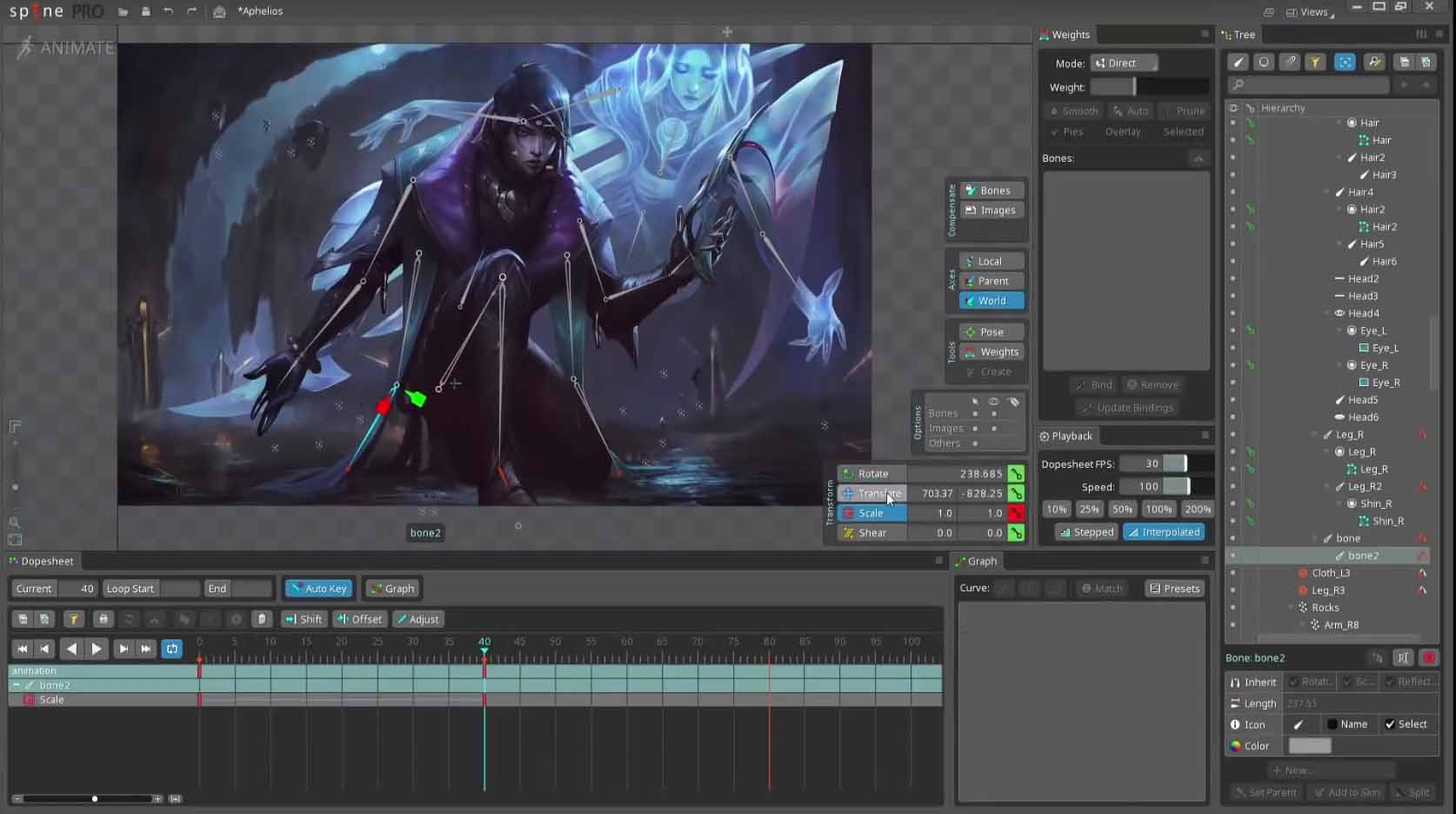The width and height of the screenshot is (1456, 814).
Task: Switch to the Weights panel tab
Action: click(1065, 35)
